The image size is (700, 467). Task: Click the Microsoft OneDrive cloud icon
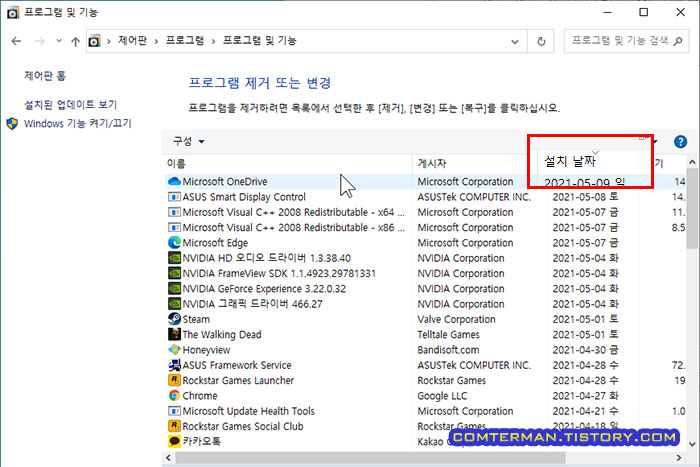174,181
